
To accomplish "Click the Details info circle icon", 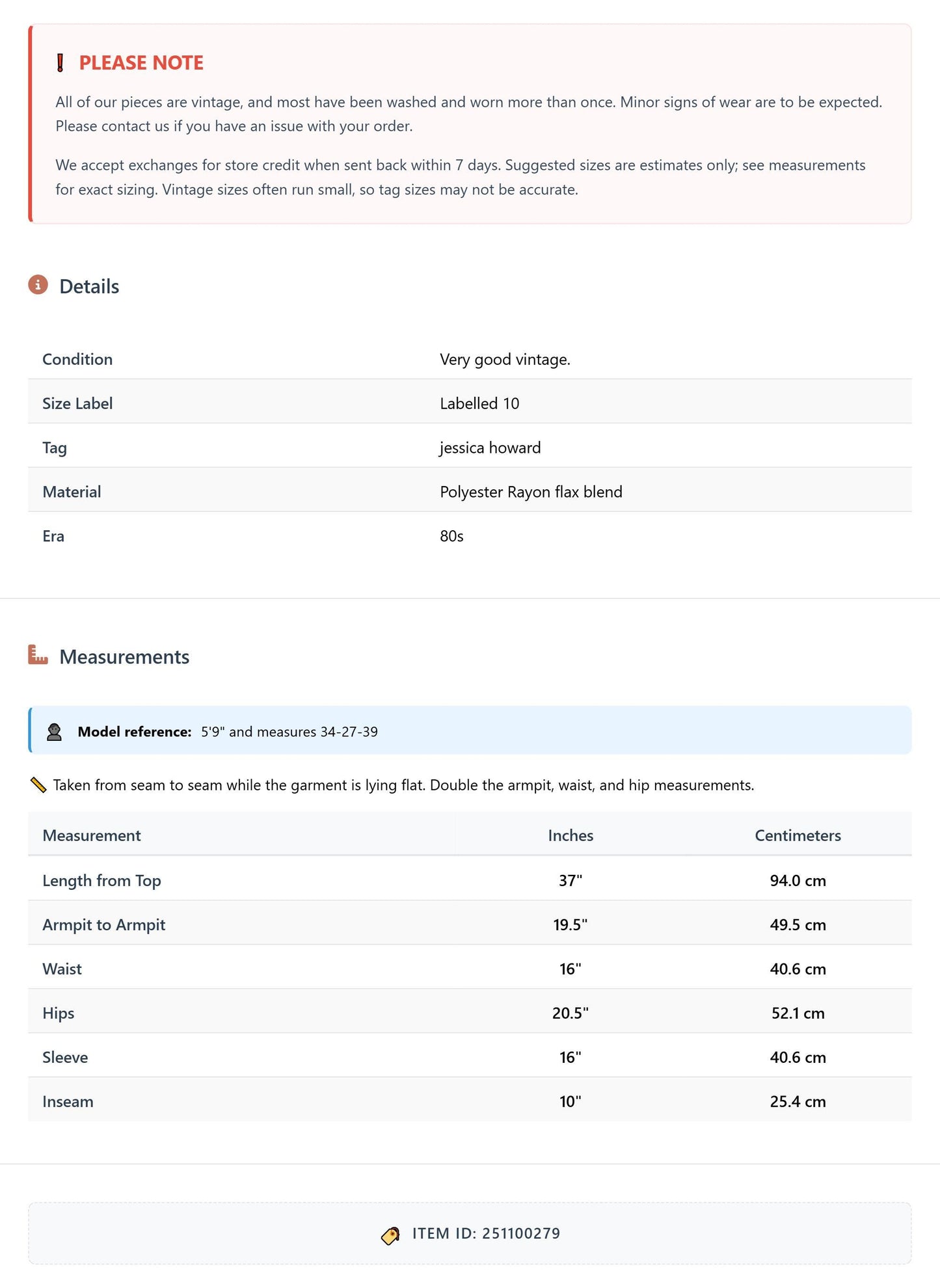I will 38,285.
